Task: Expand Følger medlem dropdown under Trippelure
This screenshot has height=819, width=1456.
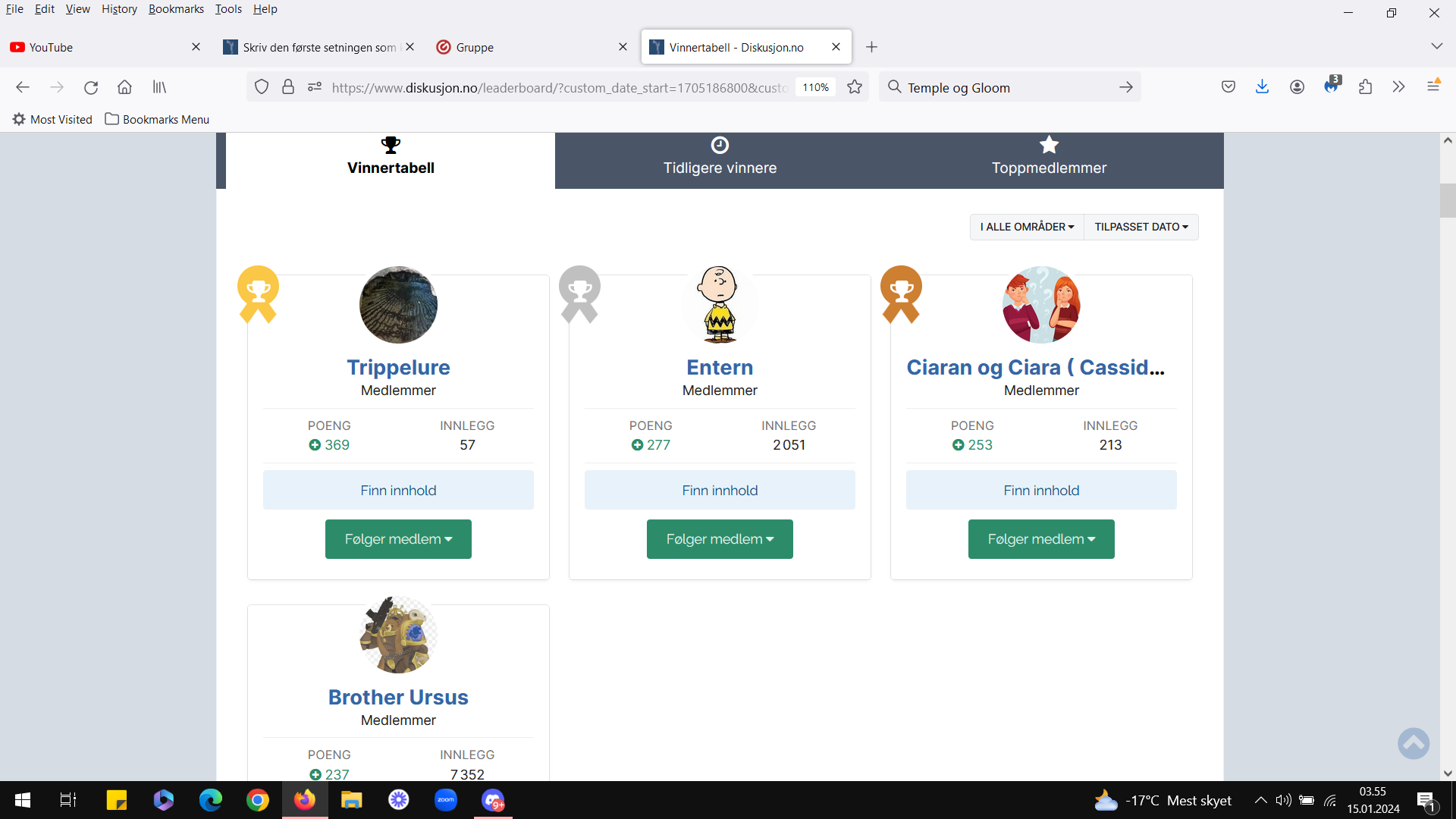Action: [x=398, y=539]
